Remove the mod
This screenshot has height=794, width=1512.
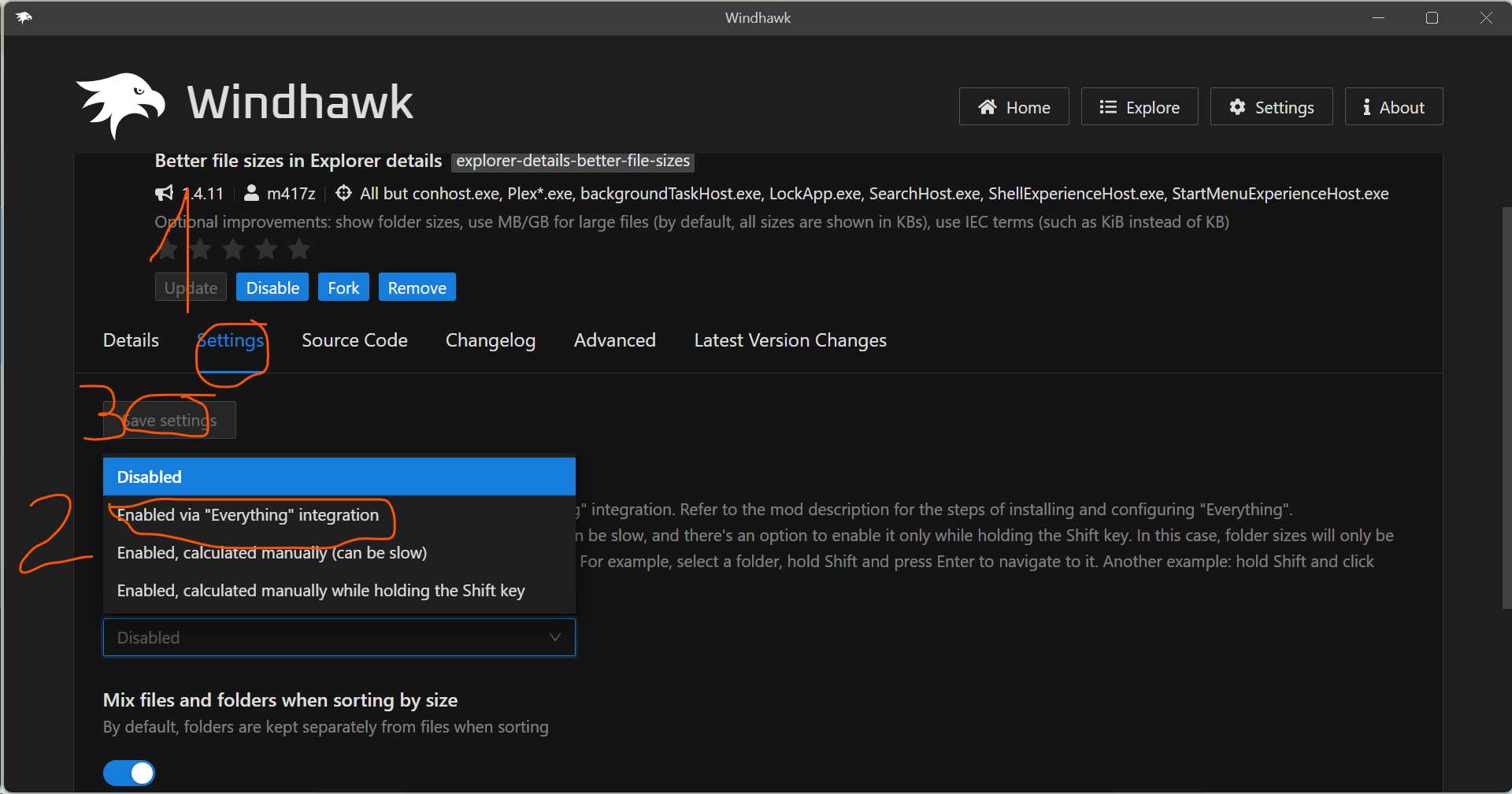pyautogui.click(x=417, y=288)
